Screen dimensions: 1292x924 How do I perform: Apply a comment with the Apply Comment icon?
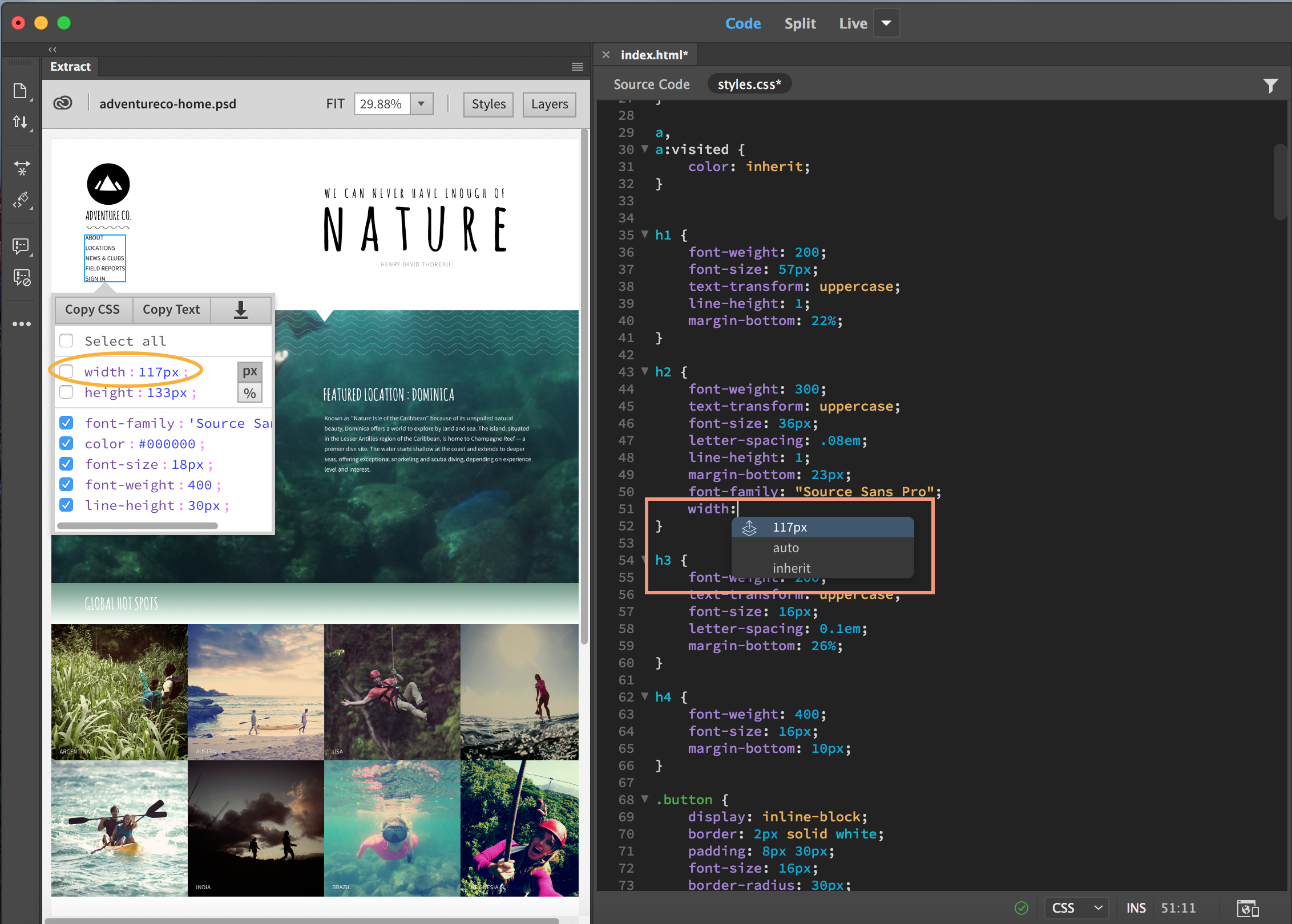pyautogui.click(x=21, y=246)
